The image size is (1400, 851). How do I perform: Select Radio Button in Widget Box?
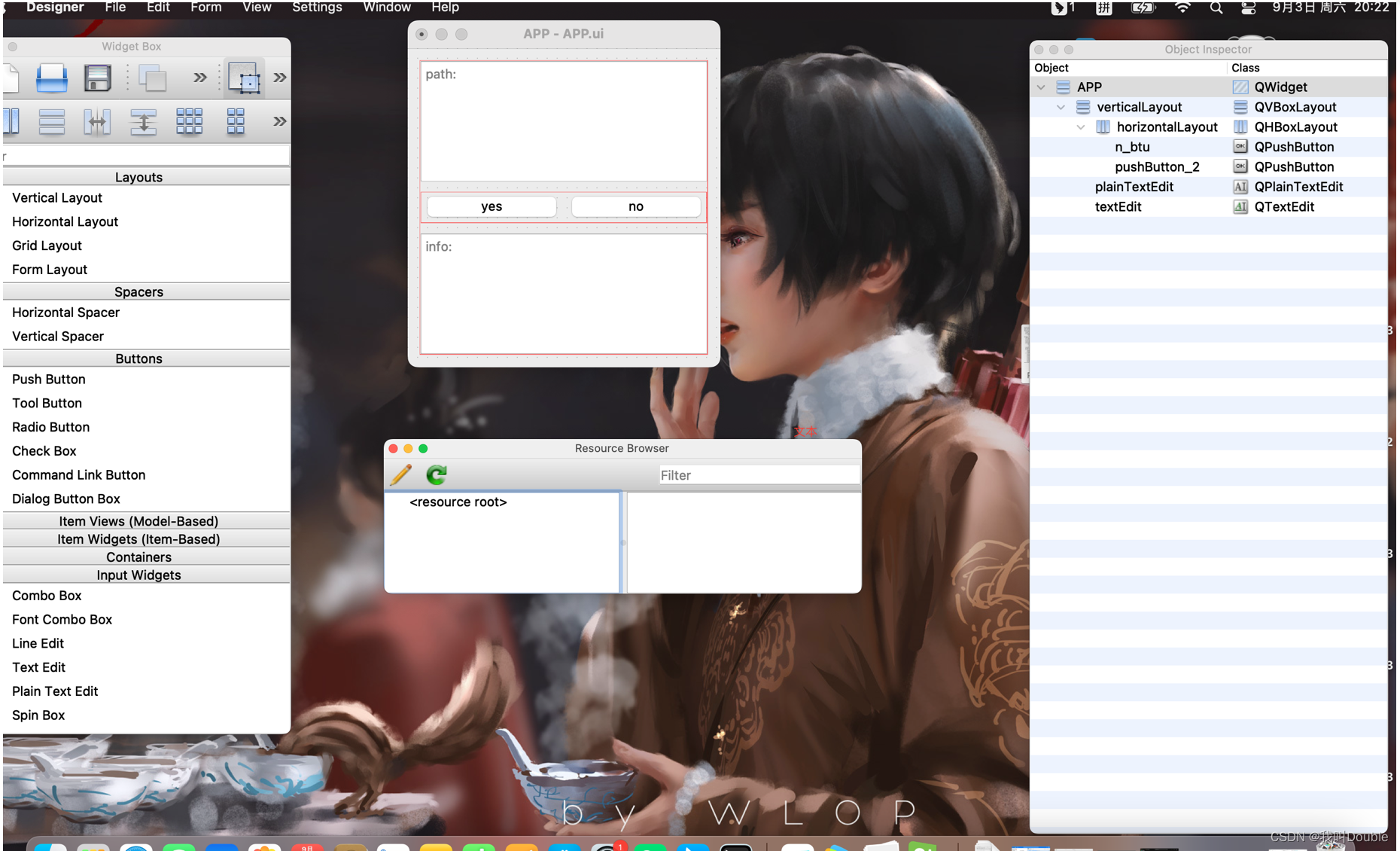(x=50, y=427)
